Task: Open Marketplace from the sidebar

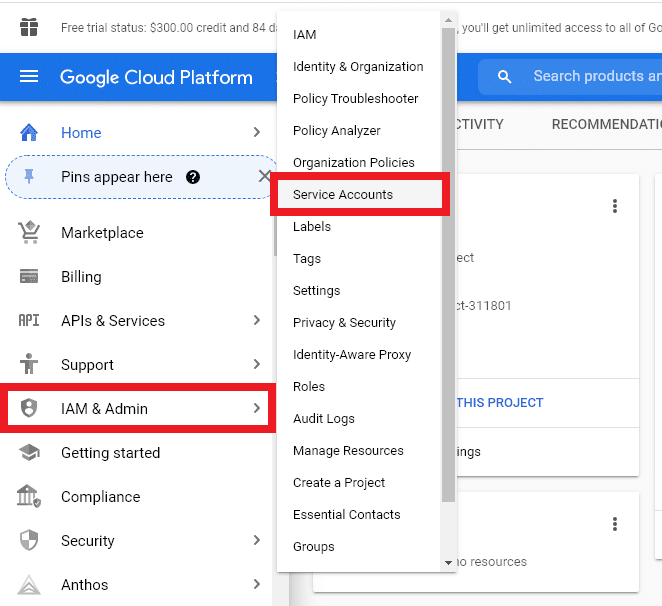Action: click(x=102, y=233)
